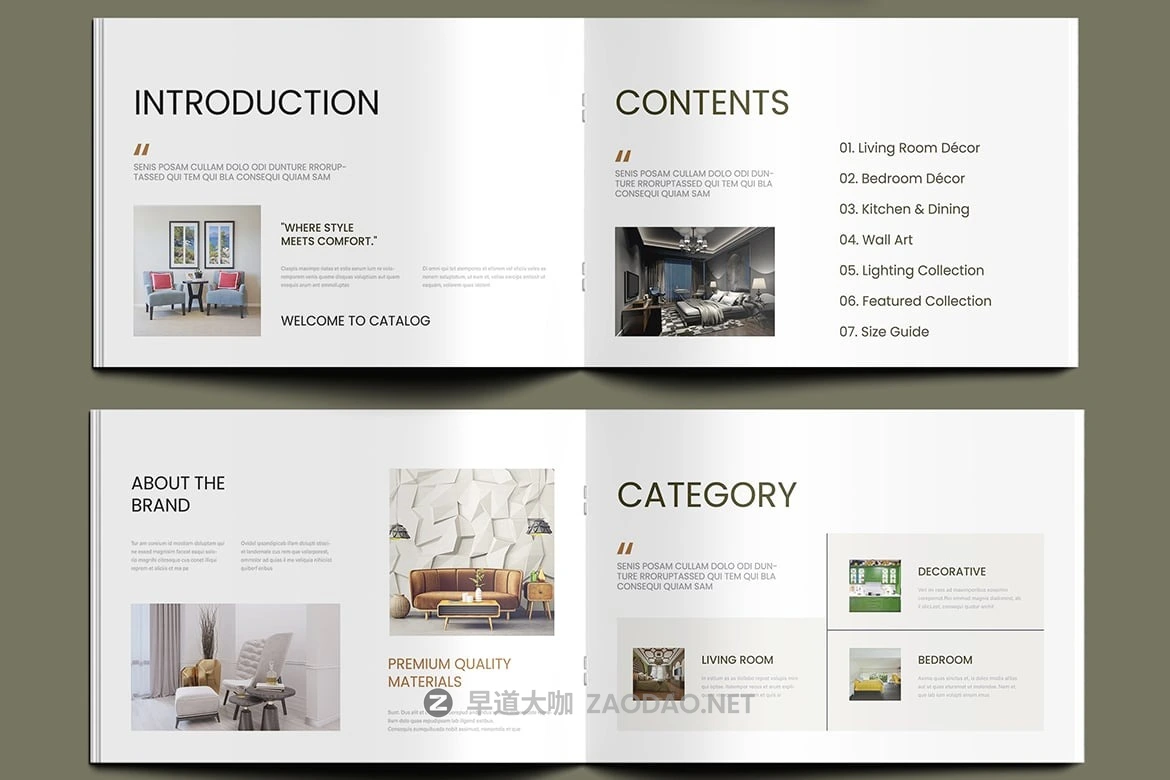Screen dimensions: 1170x780
Task: Click the quote mark icon under INTRODUCTION
Action: coord(141,150)
